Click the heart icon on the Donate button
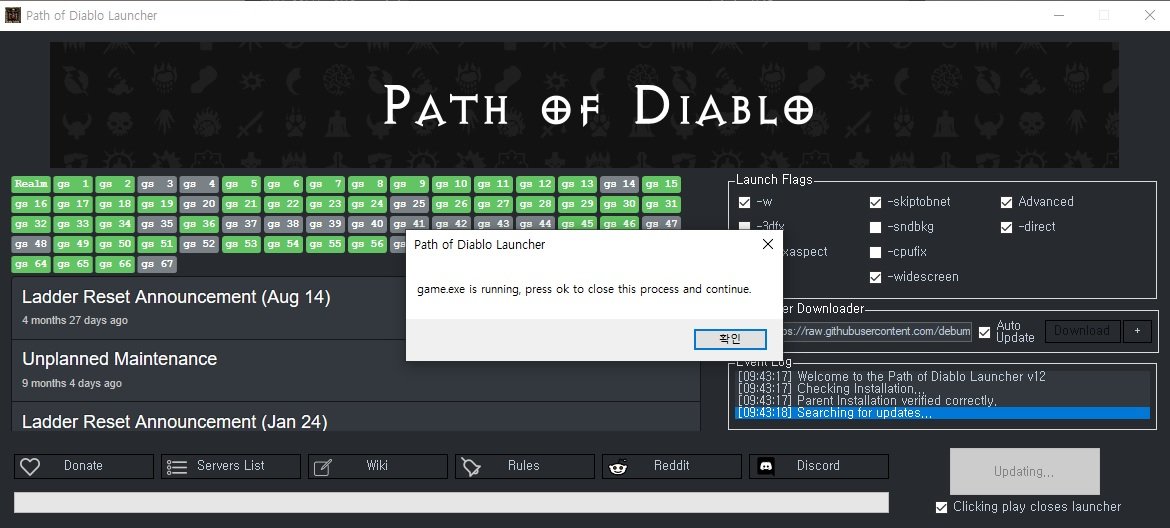Viewport: 1170px width, 528px height. pos(30,467)
